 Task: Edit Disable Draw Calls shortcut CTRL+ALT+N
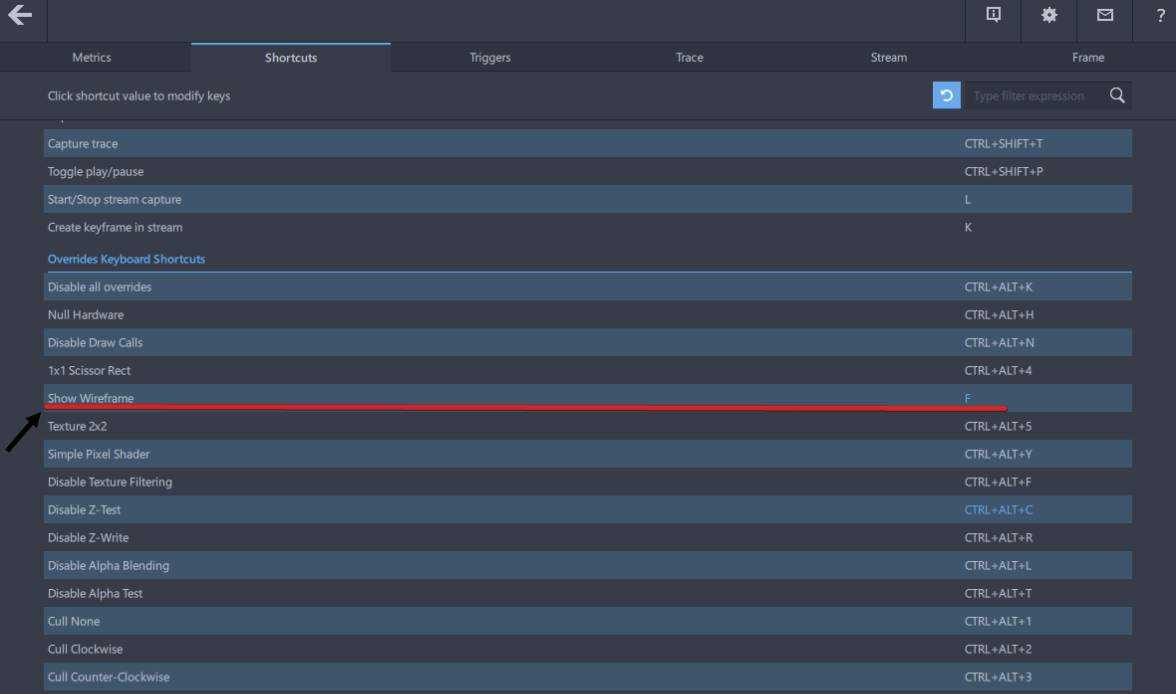click(x=999, y=342)
